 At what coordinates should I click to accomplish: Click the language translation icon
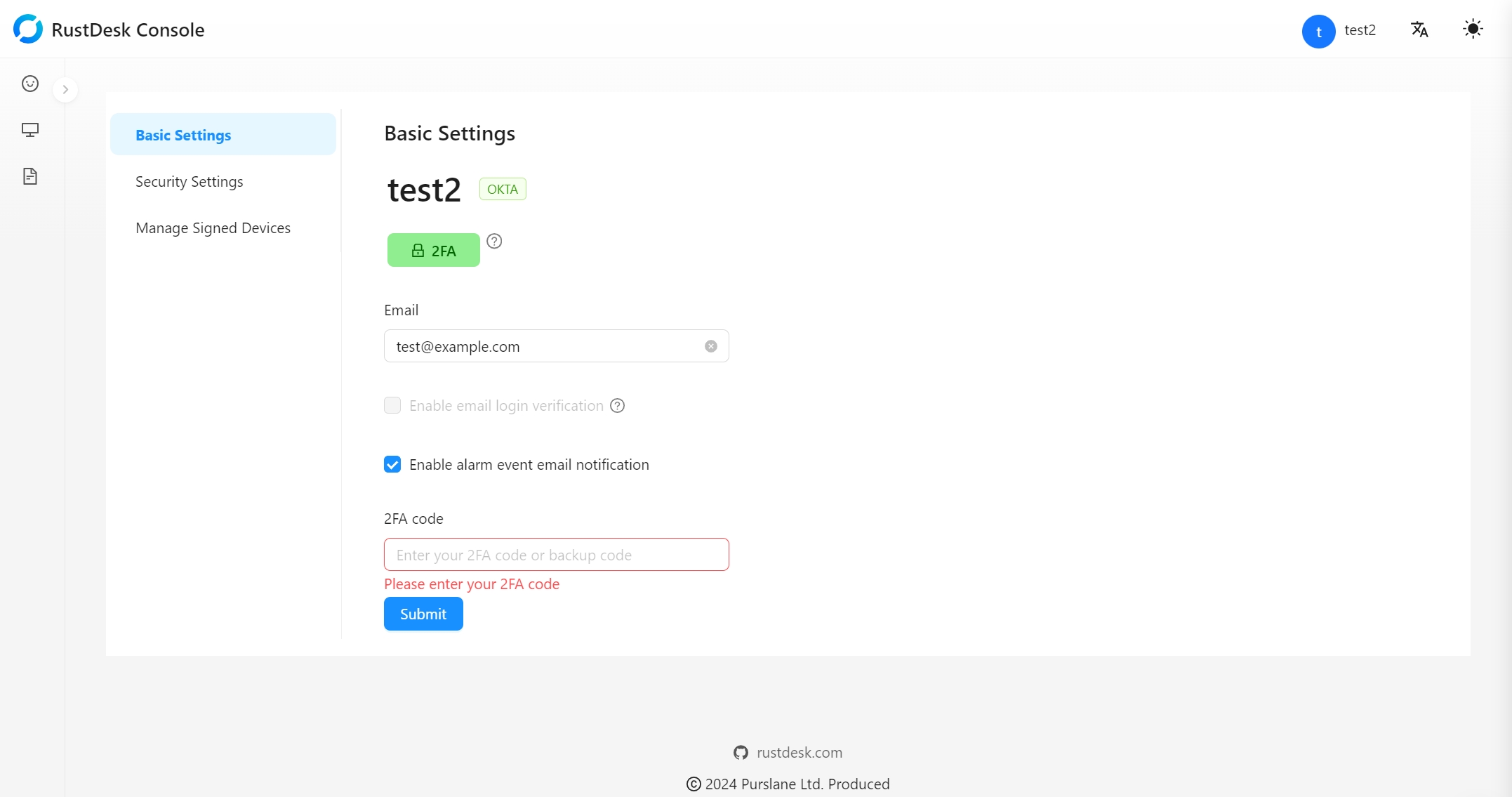(1419, 29)
